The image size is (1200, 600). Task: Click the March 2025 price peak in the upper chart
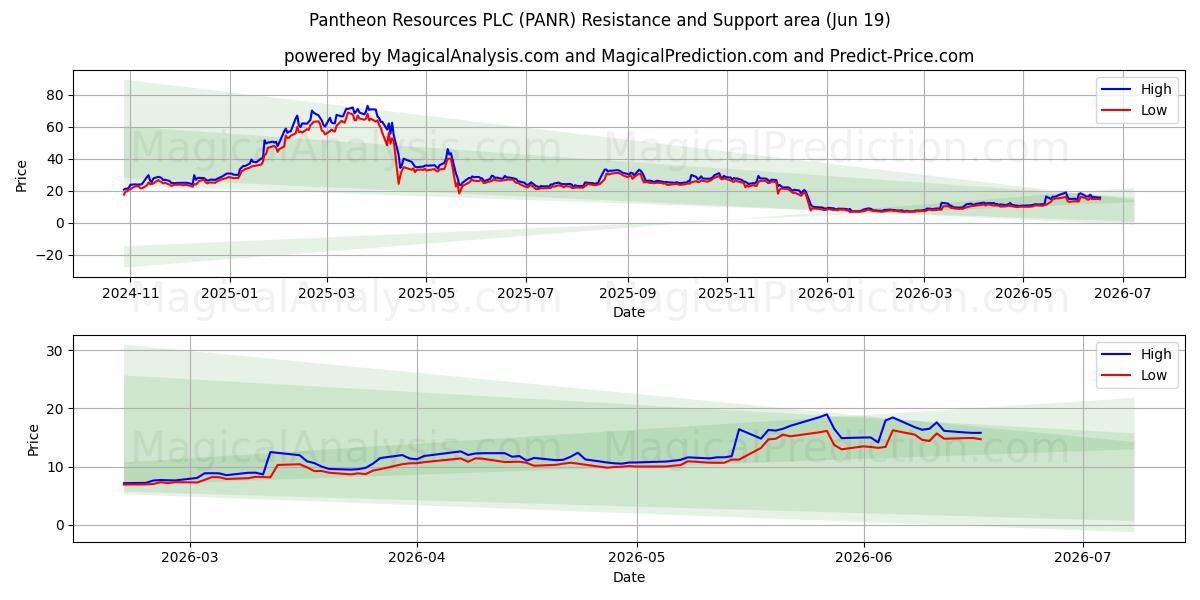367,106
